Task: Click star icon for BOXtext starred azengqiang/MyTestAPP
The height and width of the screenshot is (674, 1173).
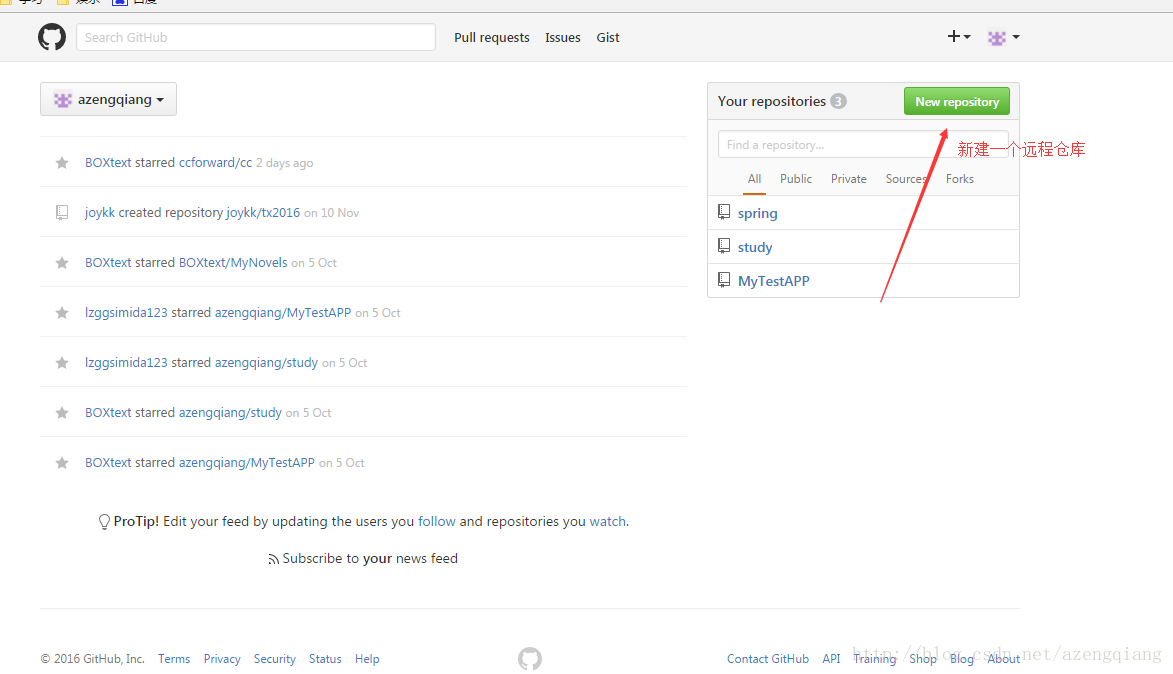Action: 62,463
